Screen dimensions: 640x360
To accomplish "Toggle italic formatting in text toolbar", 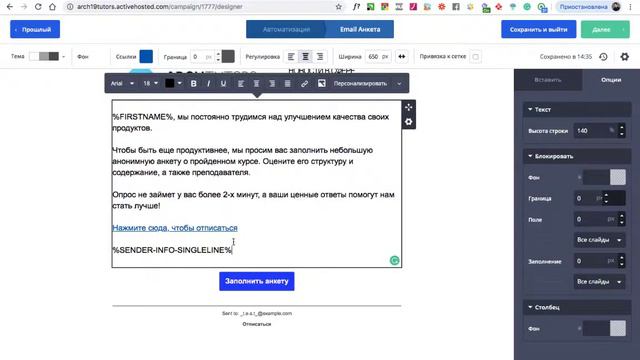I will point(209,84).
